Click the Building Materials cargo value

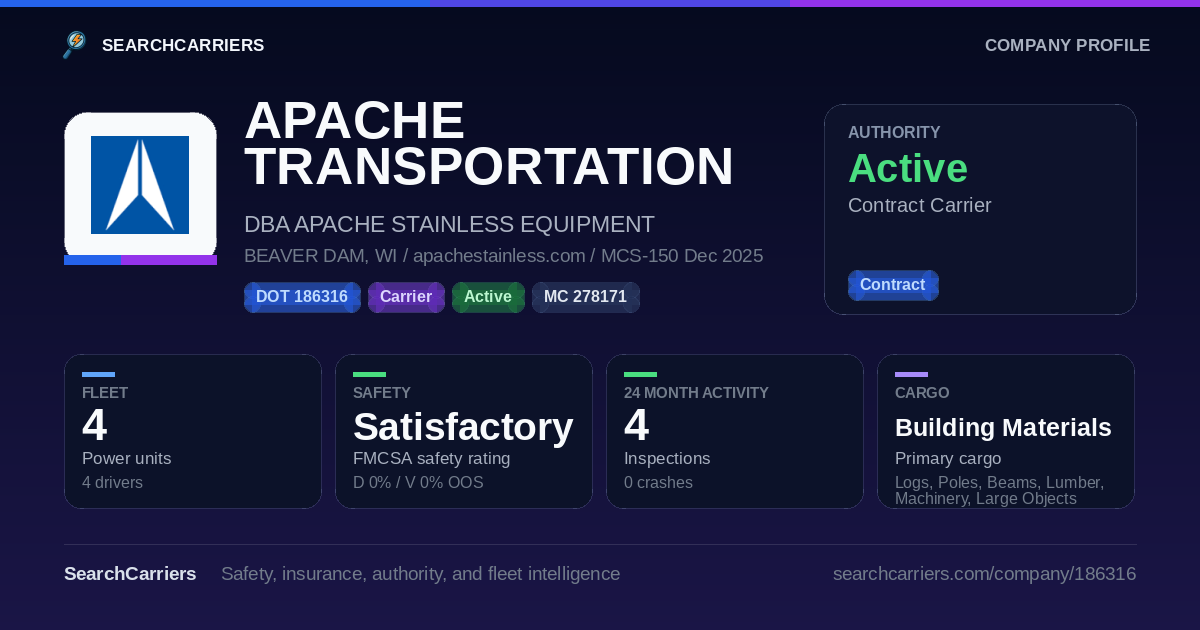click(x=1003, y=428)
